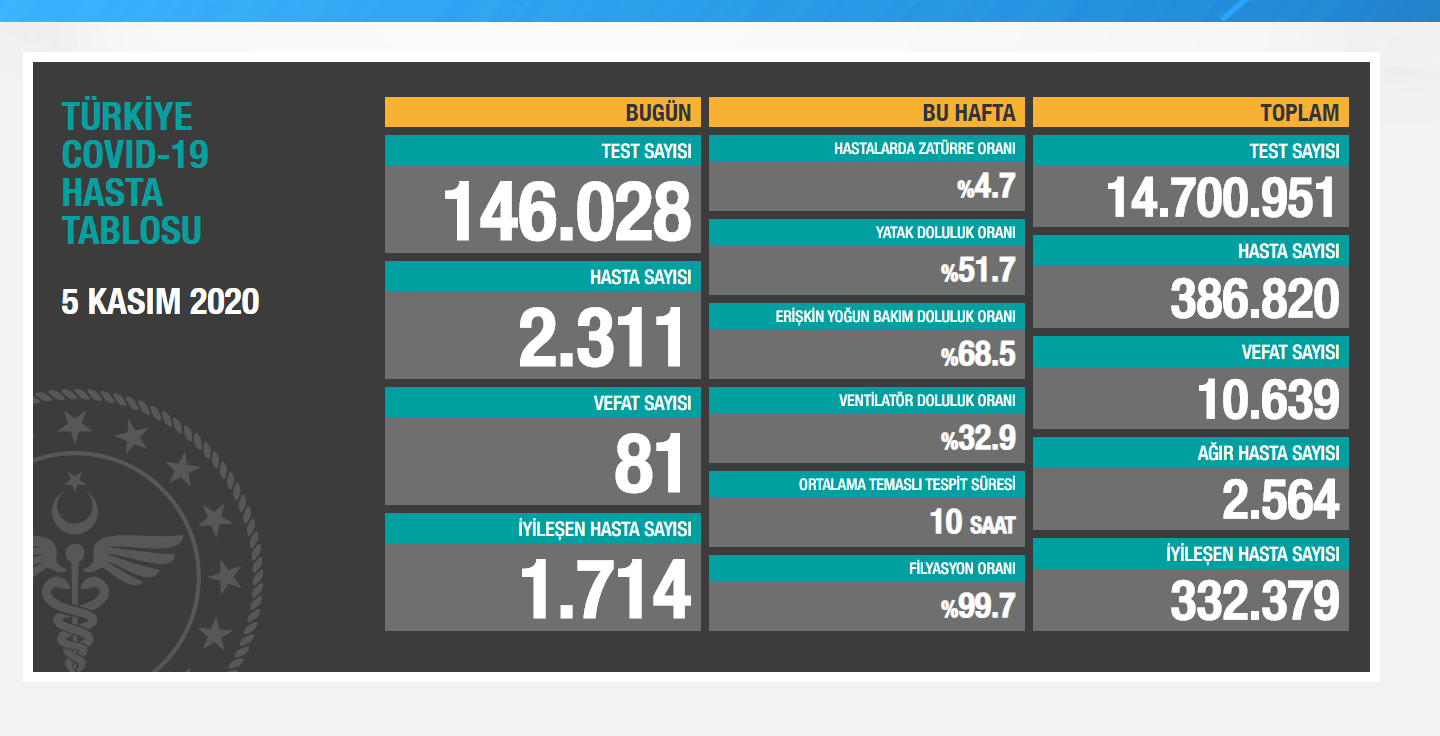Click adult intensive care occupancy %68.5
This screenshot has height=736, width=1440.
pyautogui.click(x=978, y=355)
